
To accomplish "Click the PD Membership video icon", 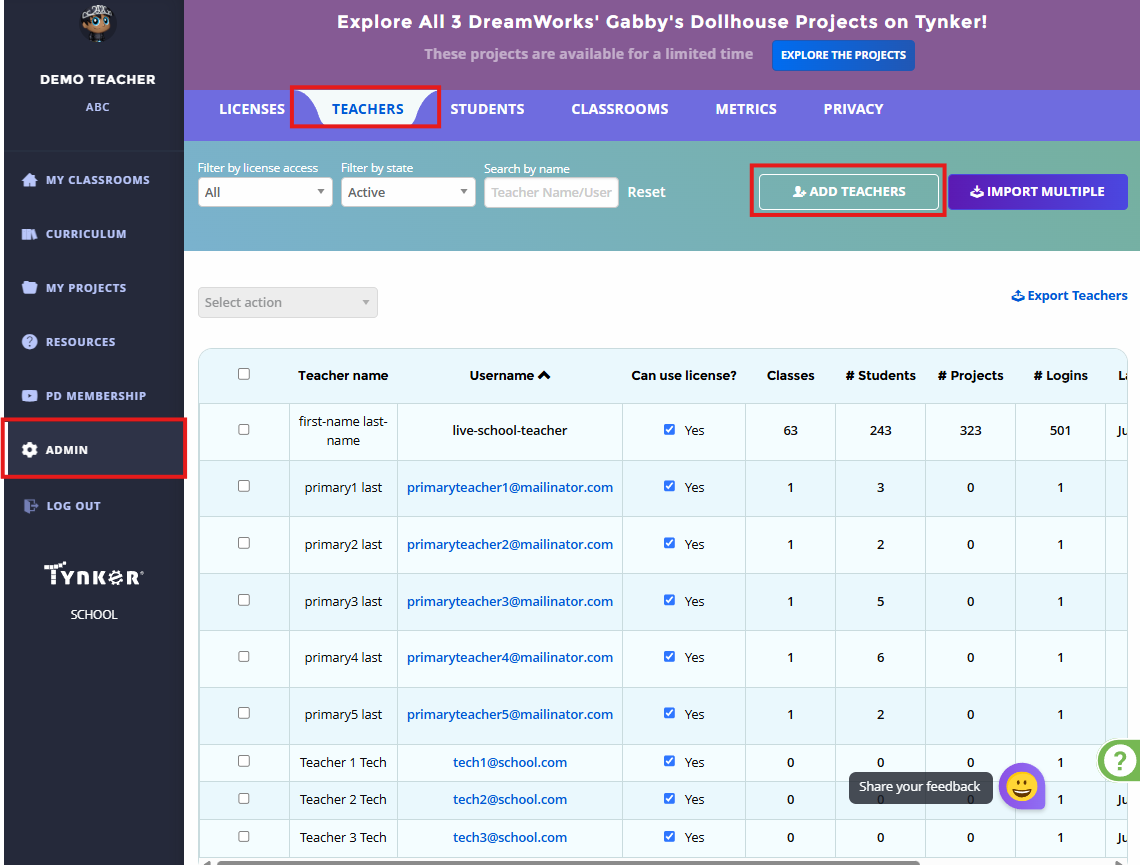I will click(x=29, y=395).
